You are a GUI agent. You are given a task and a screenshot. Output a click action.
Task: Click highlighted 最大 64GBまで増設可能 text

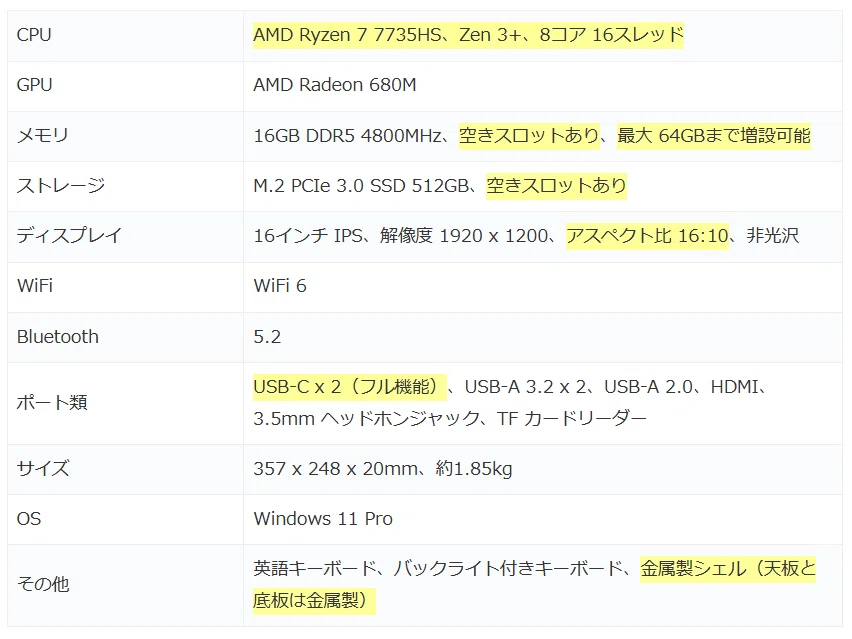pyautogui.click(x=713, y=135)
